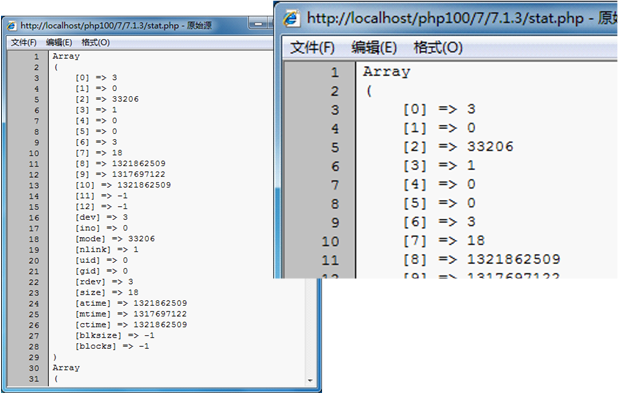Image resolution: width=618 pixels, height=394 pixels.
Task: Click '[dev] => 3' line
Action: pyautogui.click(x=101, y=217)
